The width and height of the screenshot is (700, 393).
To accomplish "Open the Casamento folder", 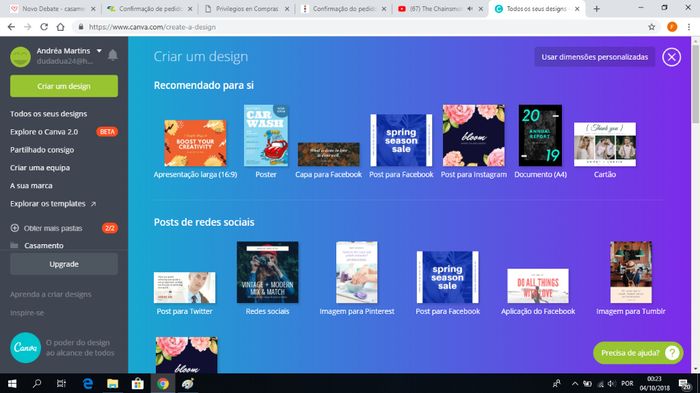I will 44,245.
